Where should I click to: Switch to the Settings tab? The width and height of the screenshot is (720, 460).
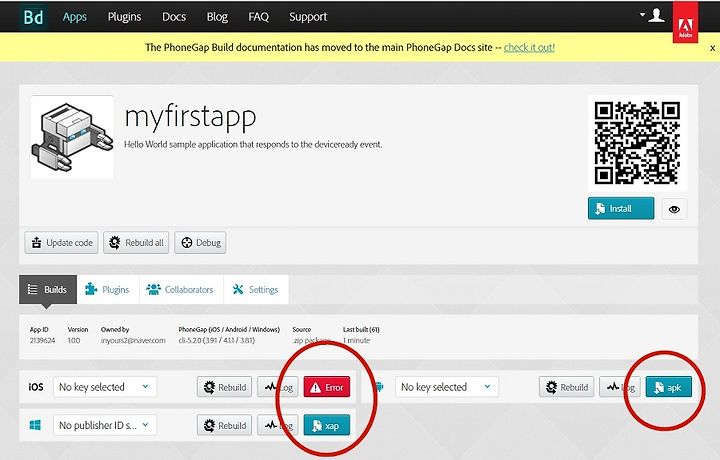256,290
